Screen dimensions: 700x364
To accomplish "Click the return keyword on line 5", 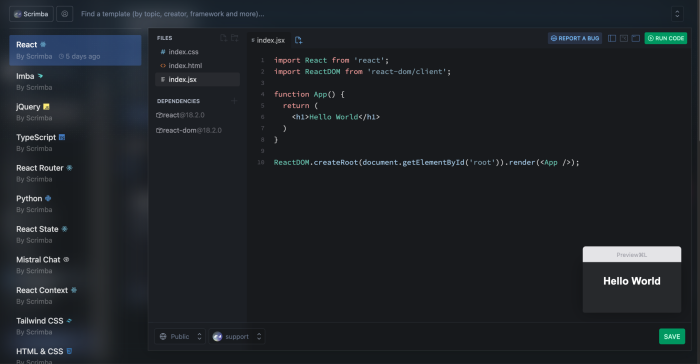I will [296, 106].
